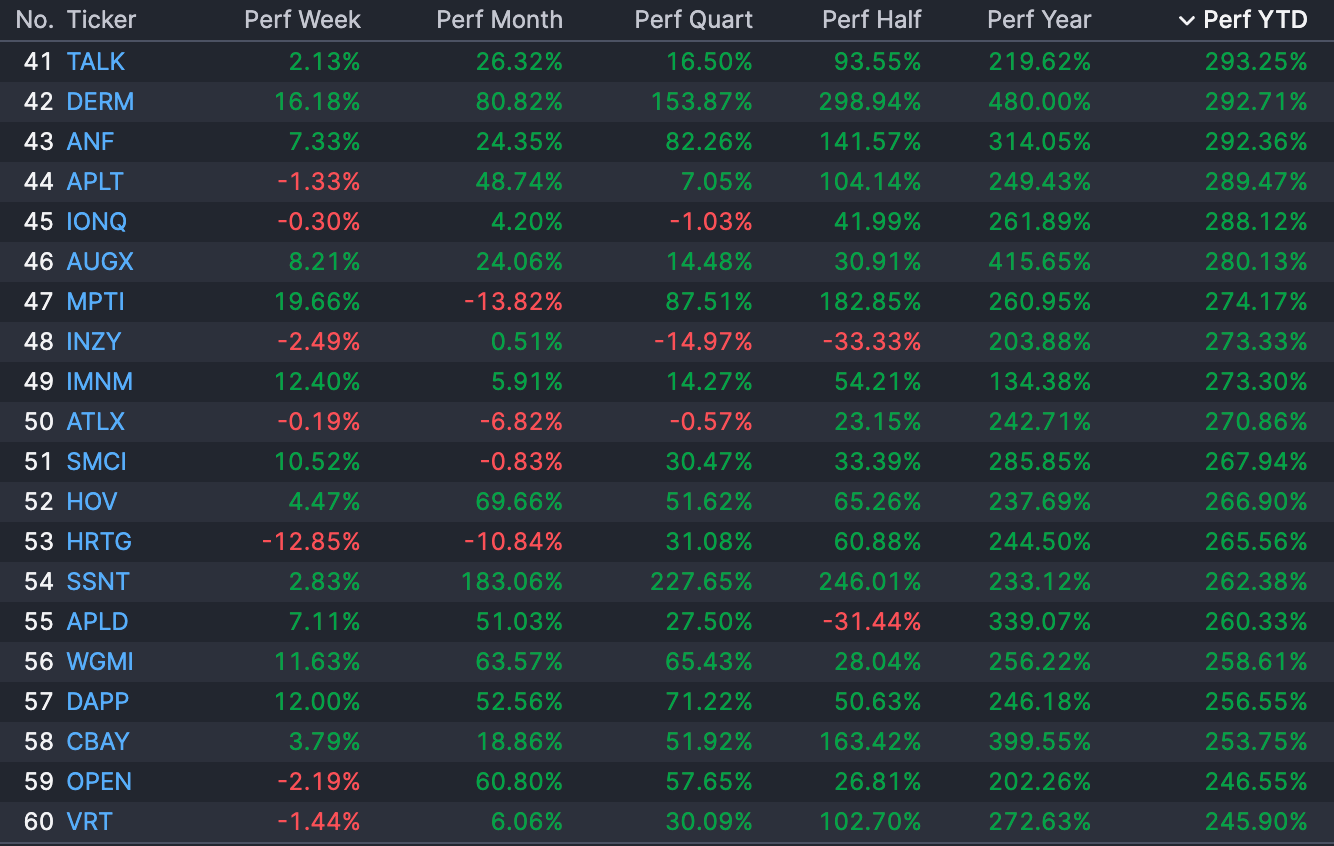Select ANF's Perf Quart value 82.26%

click(711, 142)
